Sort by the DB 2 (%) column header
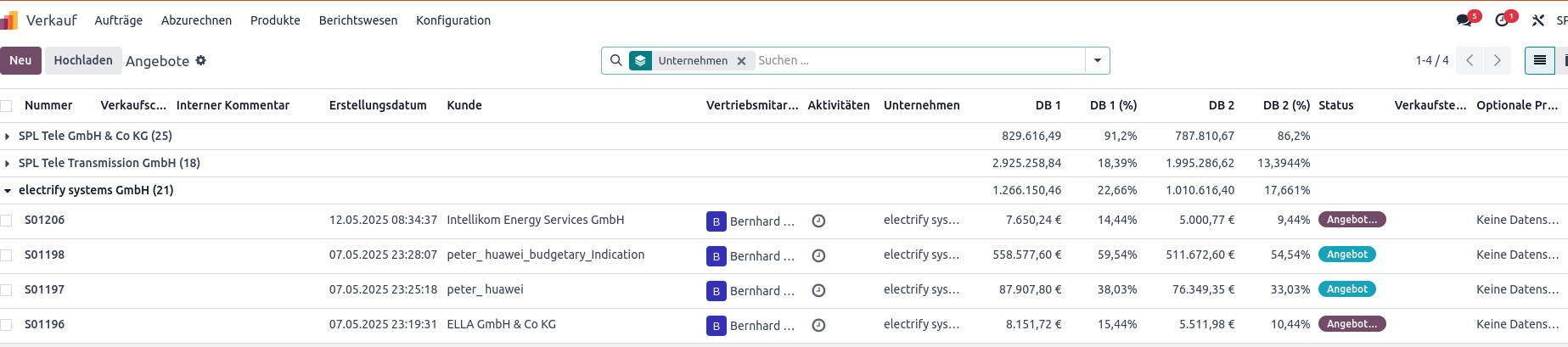 point(1286,105)
